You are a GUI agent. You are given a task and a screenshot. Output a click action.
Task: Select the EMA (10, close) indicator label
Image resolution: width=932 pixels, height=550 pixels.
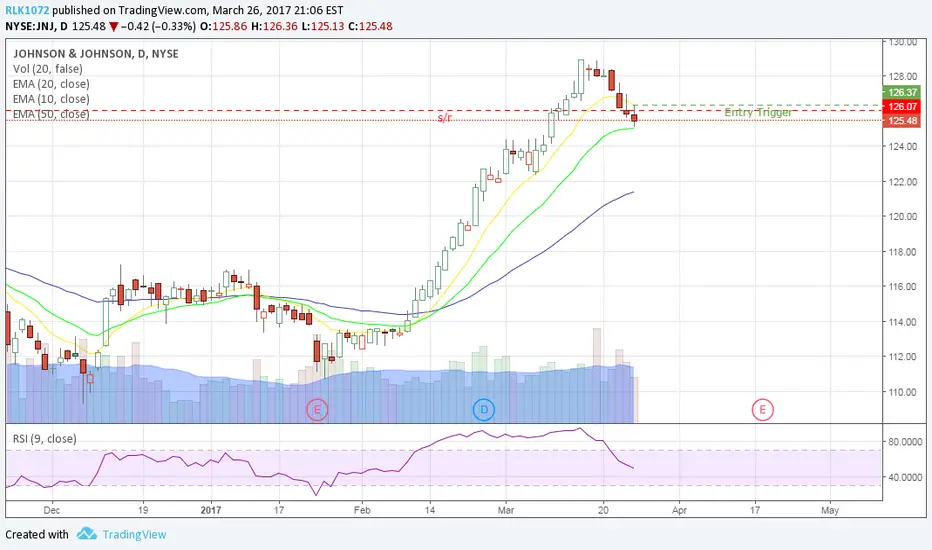tap(51, 99)
